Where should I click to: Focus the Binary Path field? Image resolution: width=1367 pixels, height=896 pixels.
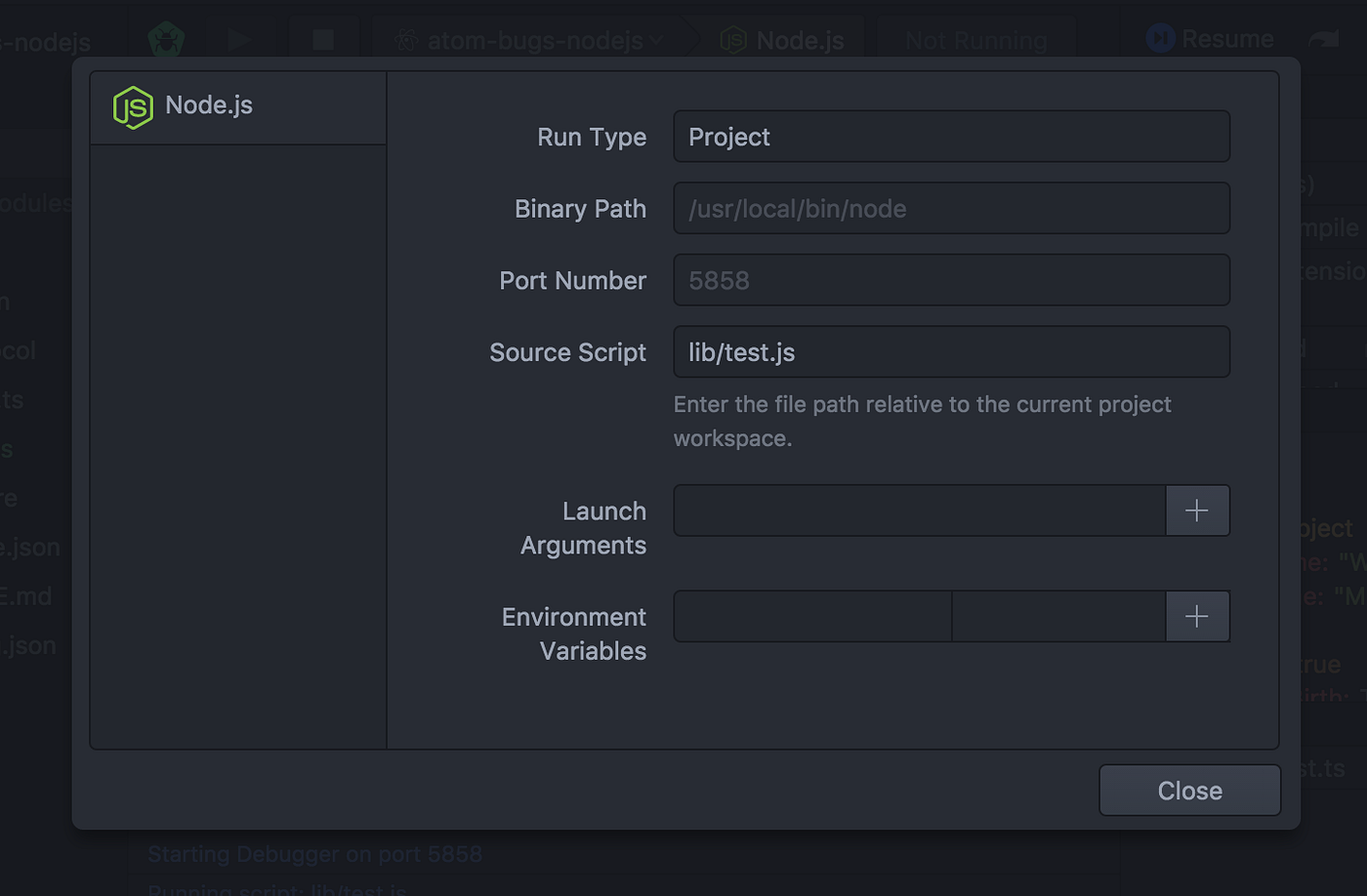[951, 209]
